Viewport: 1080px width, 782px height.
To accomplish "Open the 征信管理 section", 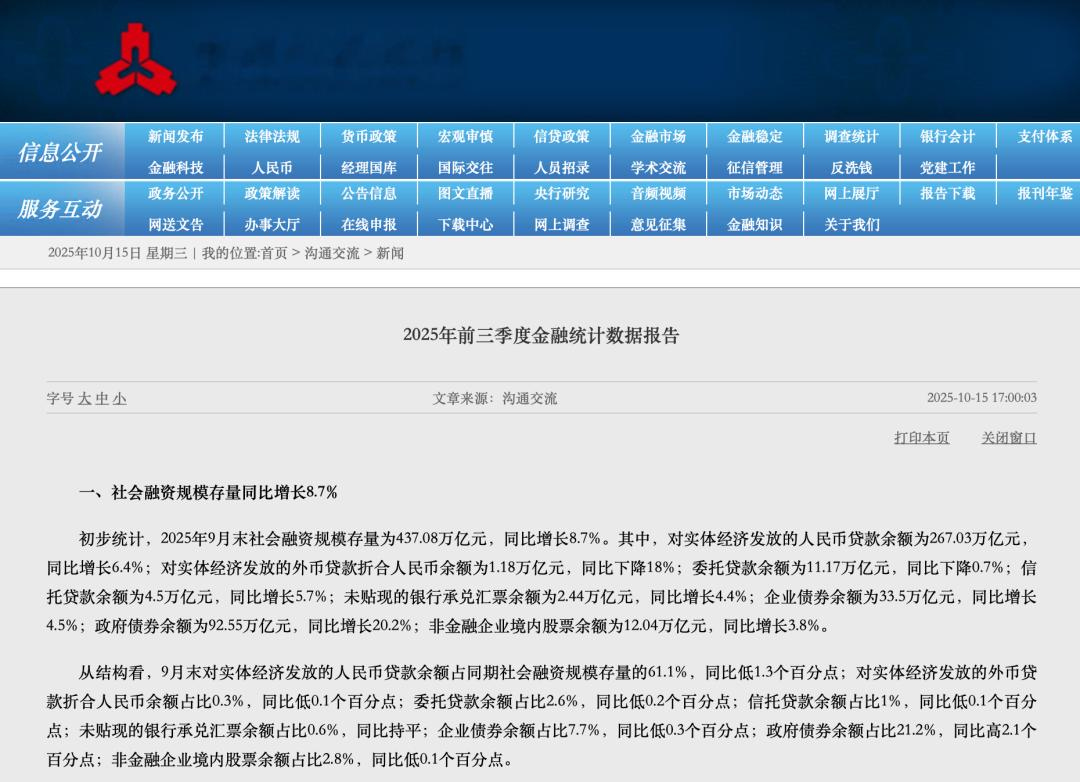I will pyautogui.click(x=755, y=168).
